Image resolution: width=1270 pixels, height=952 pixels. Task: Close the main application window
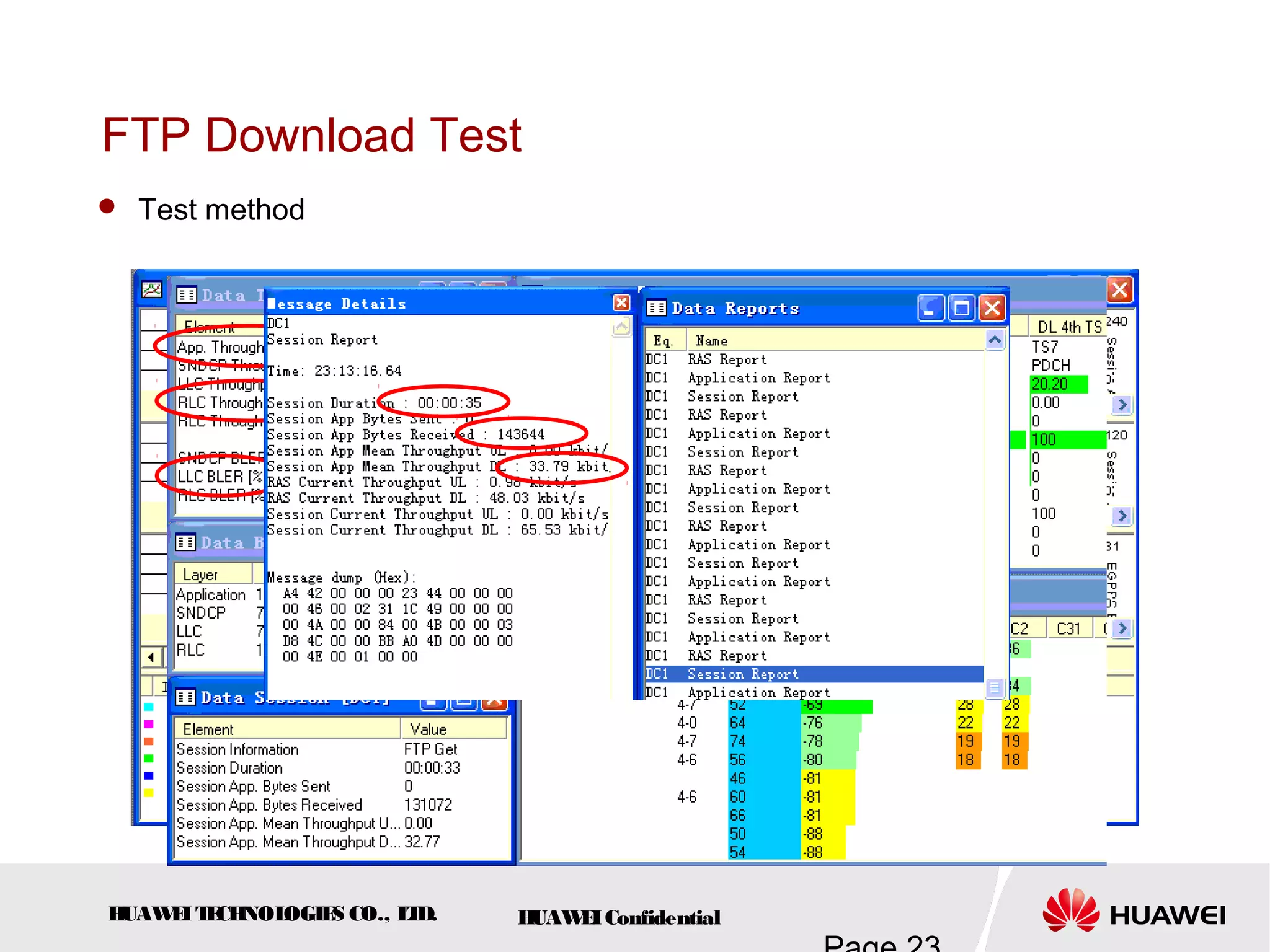[x=1120, y=289]
